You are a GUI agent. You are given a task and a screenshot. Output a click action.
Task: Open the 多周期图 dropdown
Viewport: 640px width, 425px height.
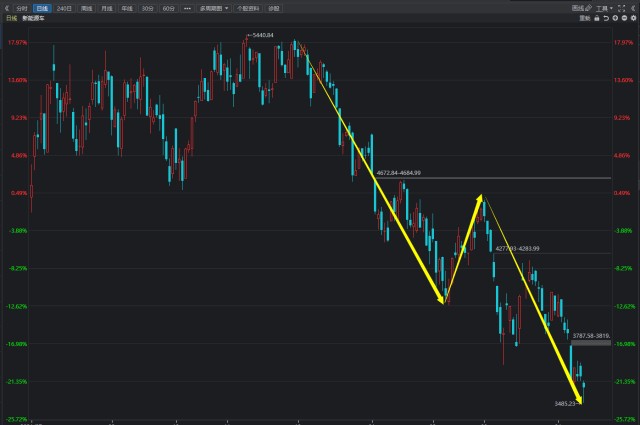(x=214, y=8)
